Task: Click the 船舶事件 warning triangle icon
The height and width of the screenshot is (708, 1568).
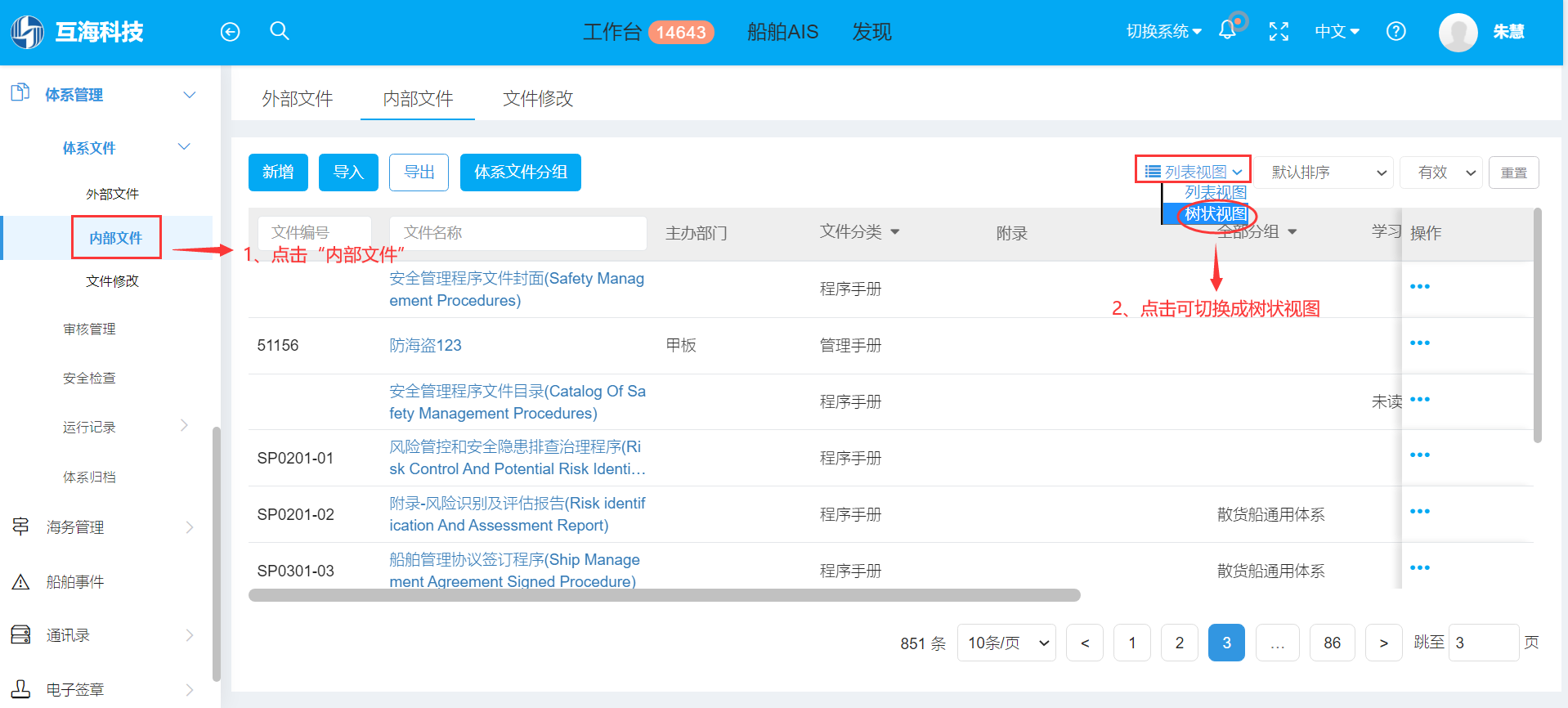Action: pos(20,582)
